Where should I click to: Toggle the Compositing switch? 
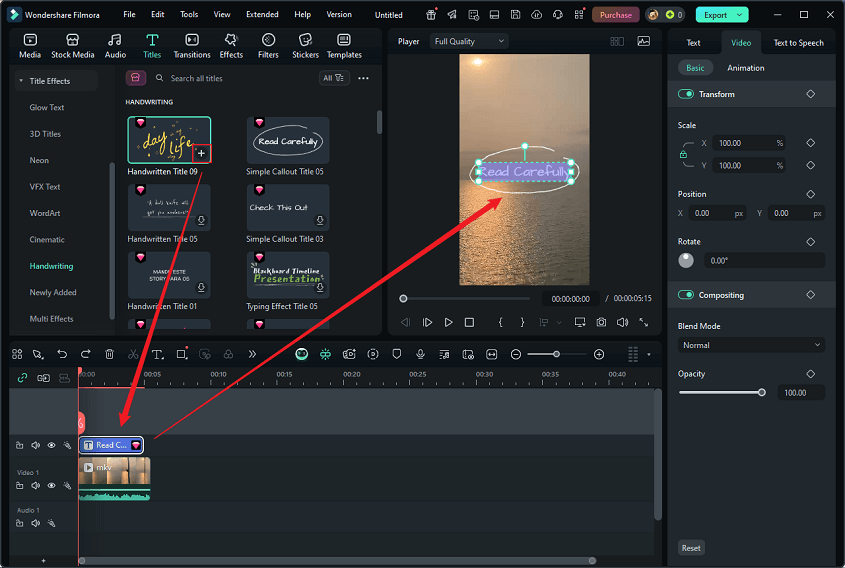(685, 295)
